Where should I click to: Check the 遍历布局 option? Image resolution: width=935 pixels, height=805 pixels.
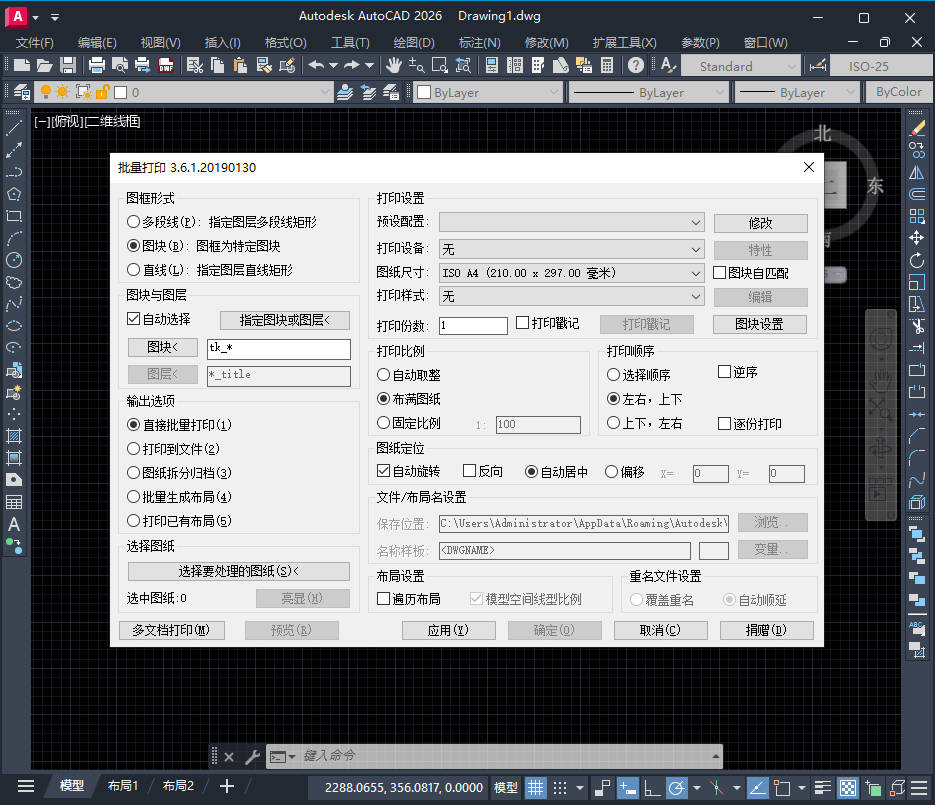click(x=384, y=599)
